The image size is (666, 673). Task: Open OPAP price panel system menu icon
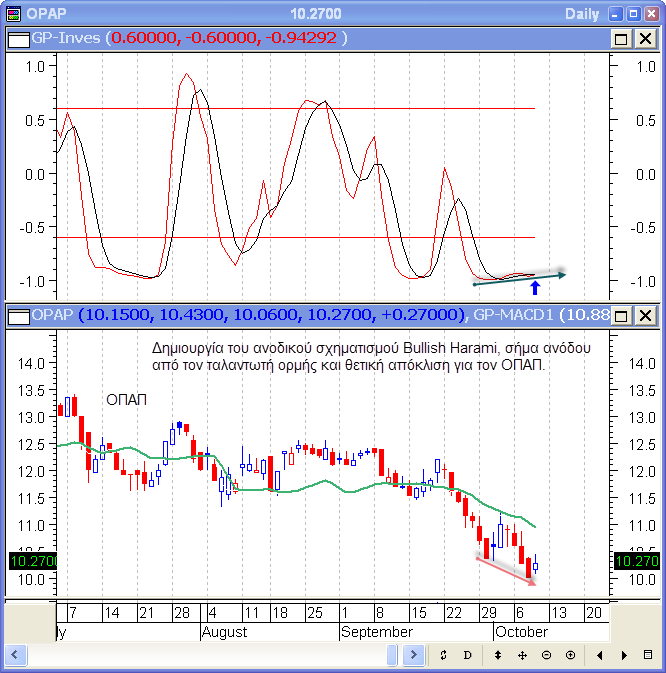point(18,316)
